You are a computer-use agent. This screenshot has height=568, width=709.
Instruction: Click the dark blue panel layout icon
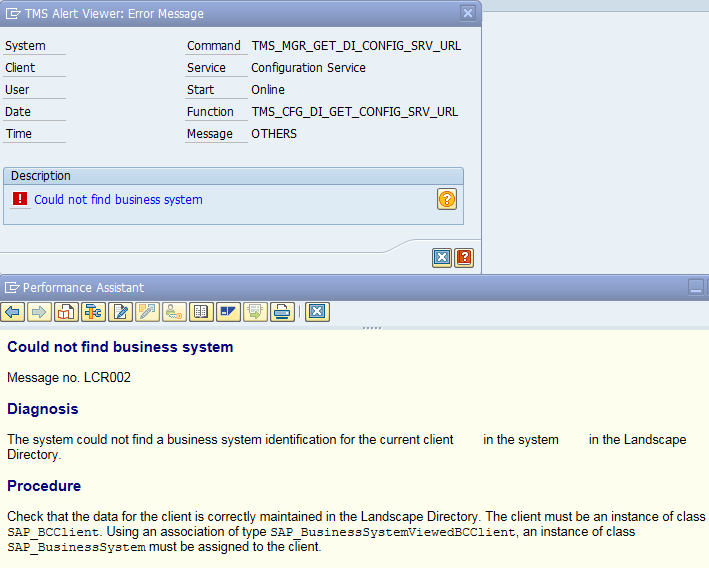[228, 312]
